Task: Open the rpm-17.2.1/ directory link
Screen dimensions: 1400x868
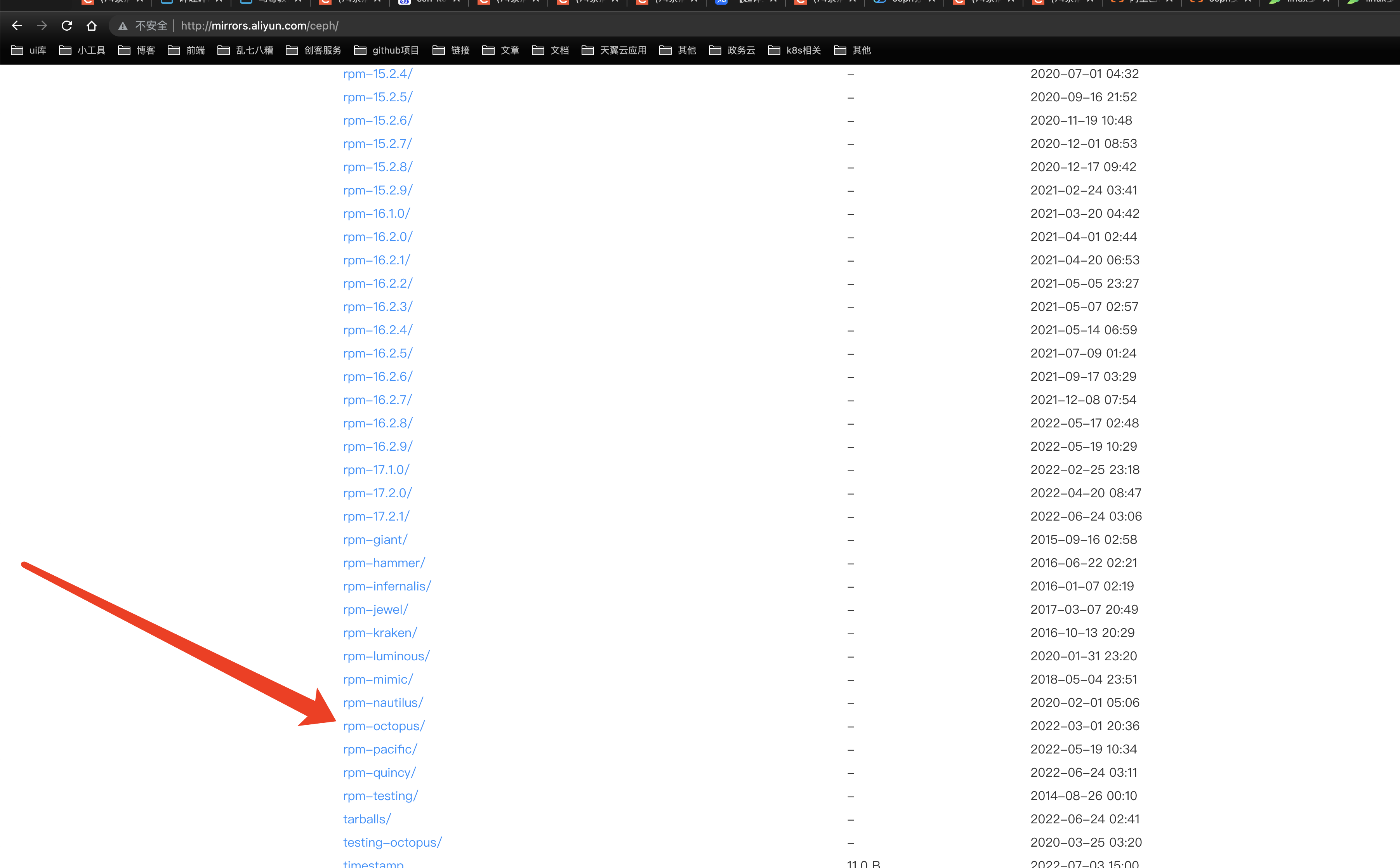Action: coord(376,517)
